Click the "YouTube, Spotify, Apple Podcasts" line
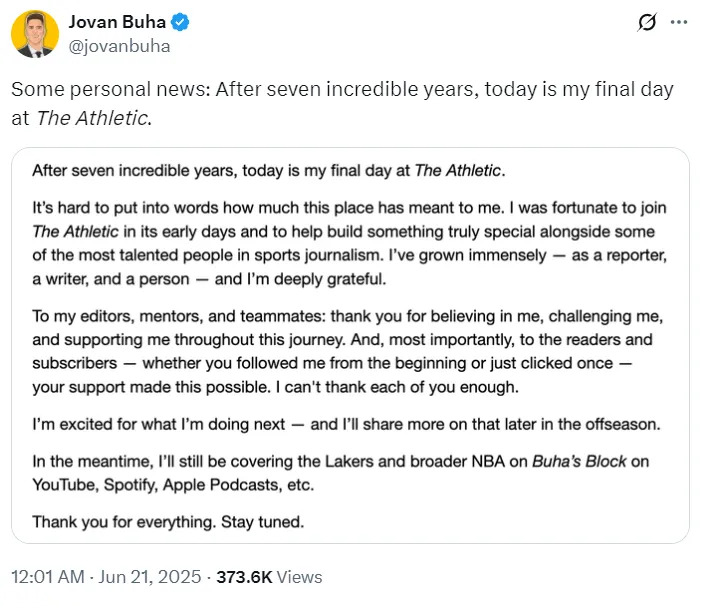This screenshot has height=606, width=707. click(x=173, y=485)
